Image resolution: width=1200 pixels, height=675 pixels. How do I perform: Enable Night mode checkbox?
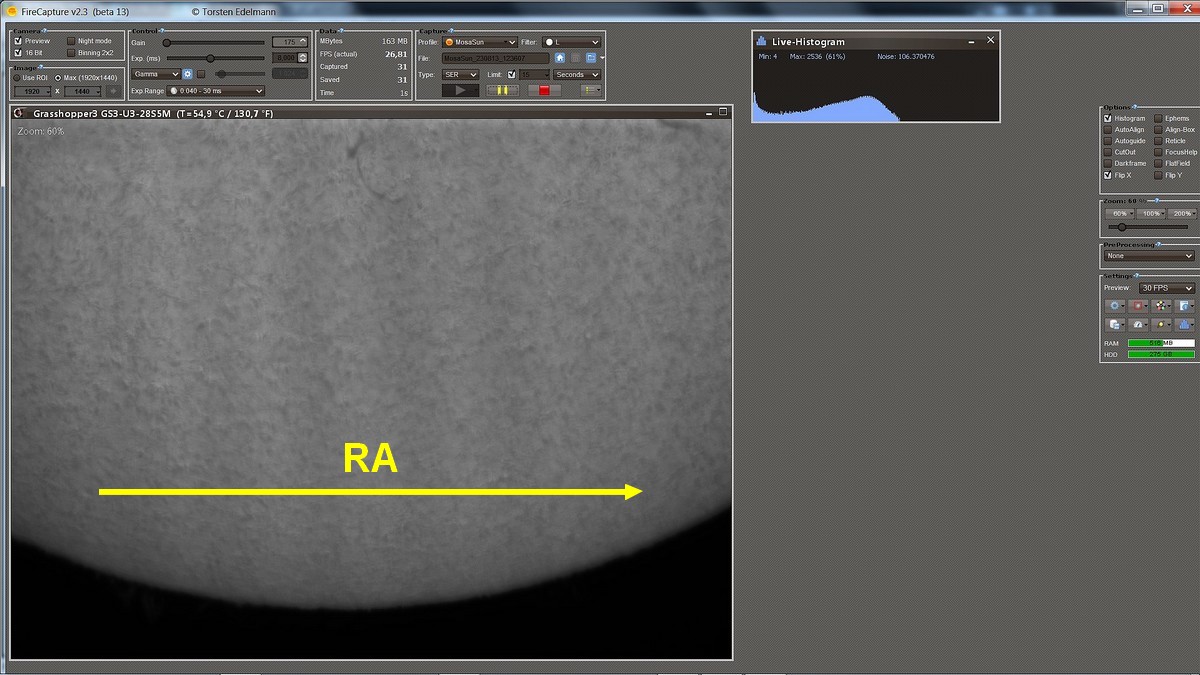tap(71, 41)
